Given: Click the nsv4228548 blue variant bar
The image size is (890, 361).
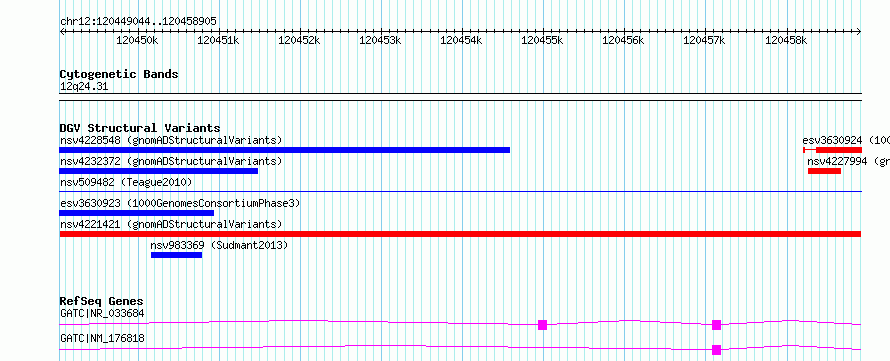Looking at the screenshot, I should click(x=284, y=150).
